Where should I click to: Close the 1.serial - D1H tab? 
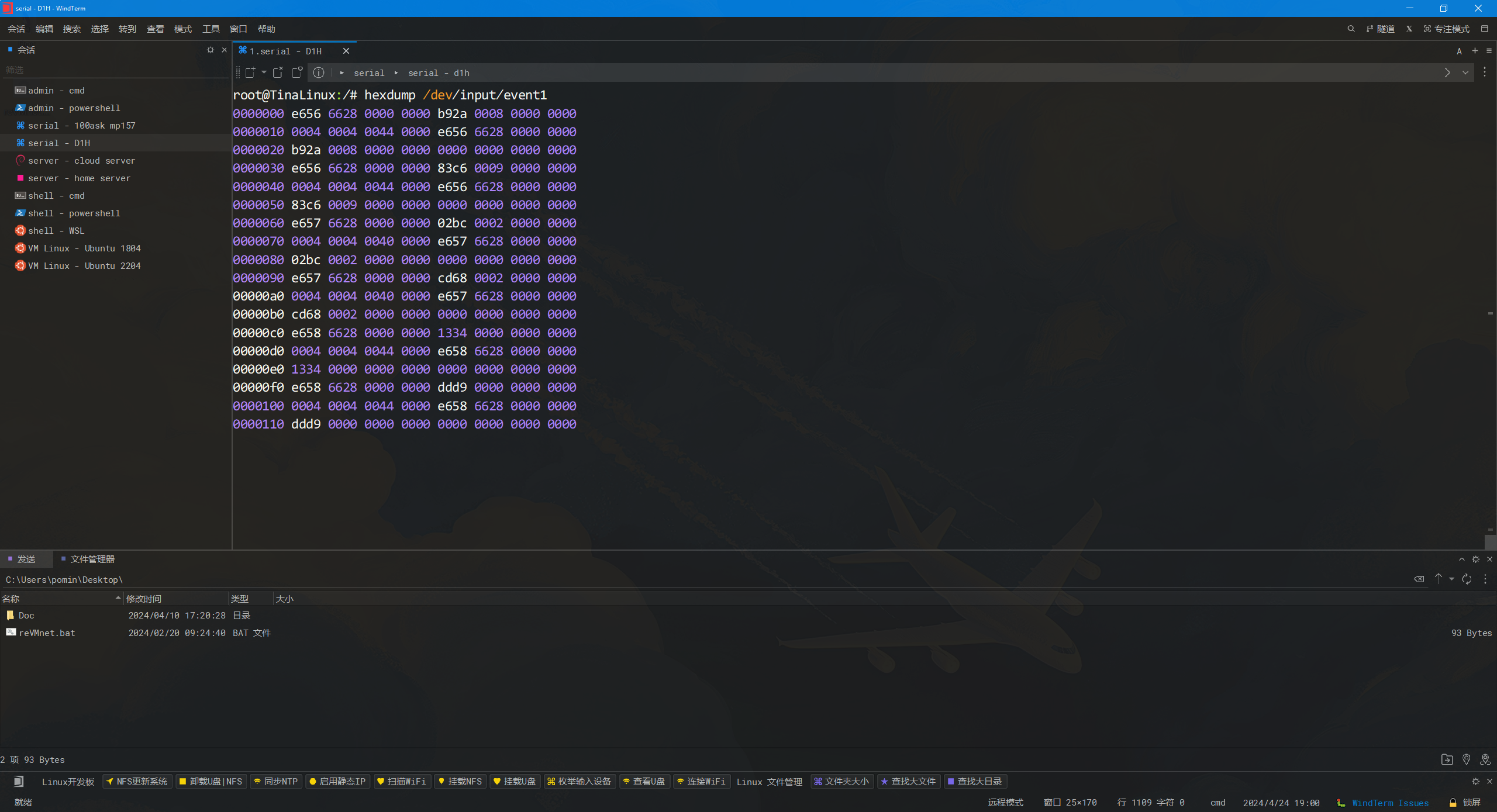[346, 51]
